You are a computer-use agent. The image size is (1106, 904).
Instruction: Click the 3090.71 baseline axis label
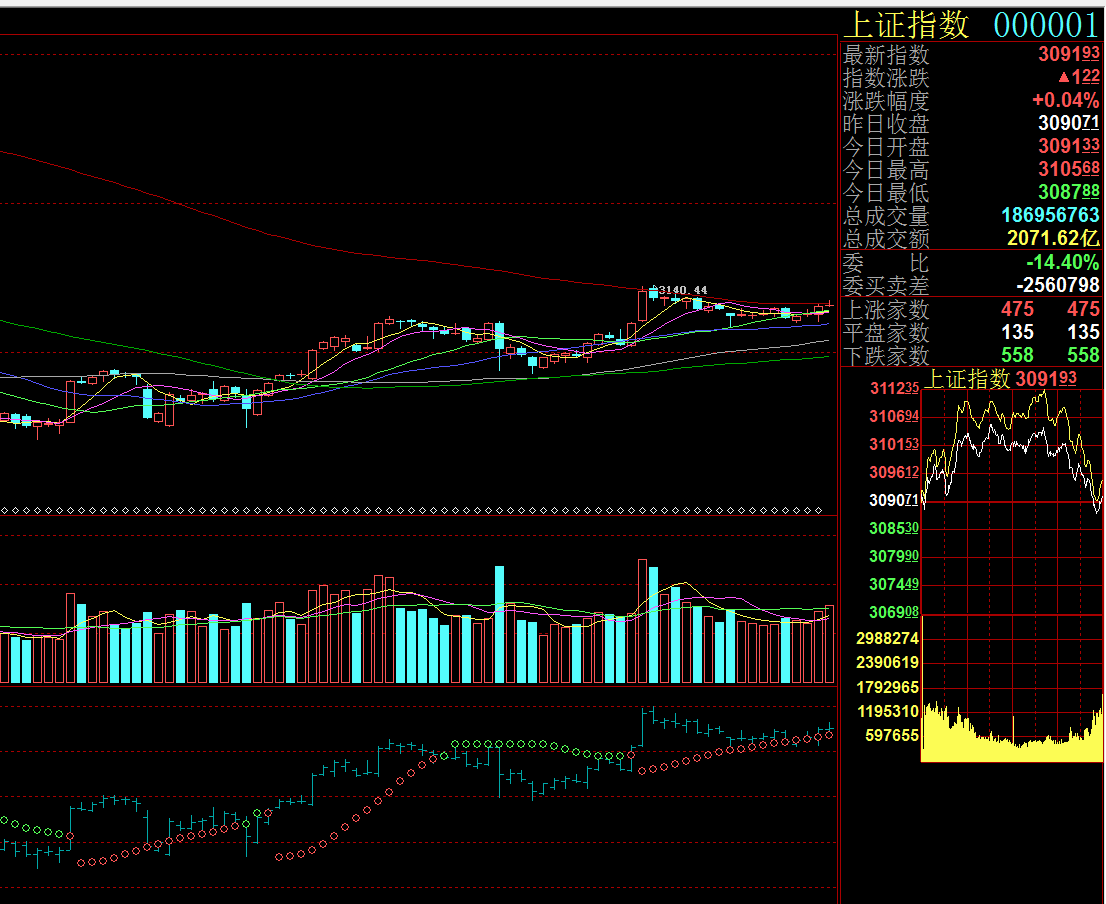[x=894, y=500]
